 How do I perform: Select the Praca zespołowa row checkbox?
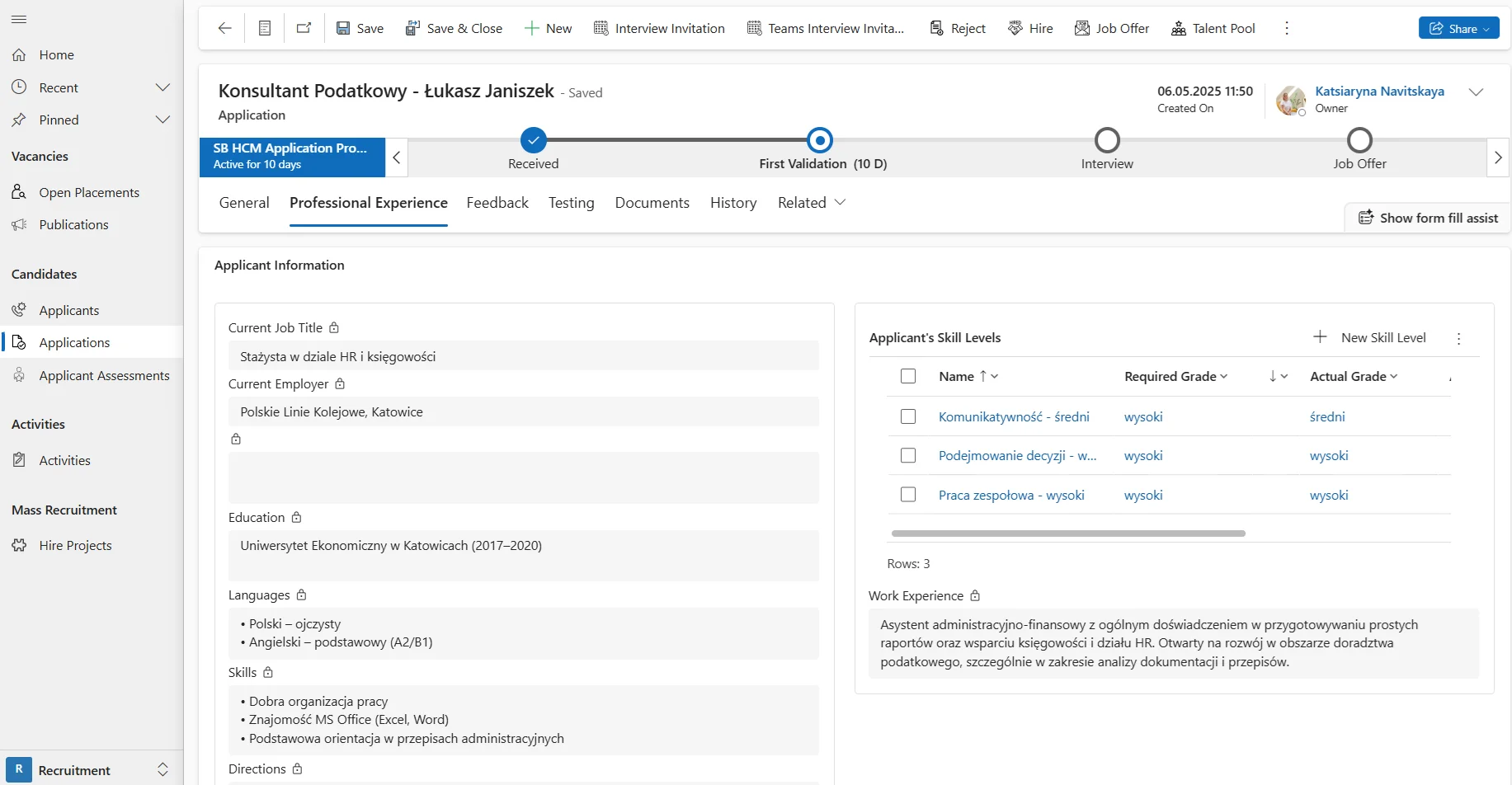point(908,495)
